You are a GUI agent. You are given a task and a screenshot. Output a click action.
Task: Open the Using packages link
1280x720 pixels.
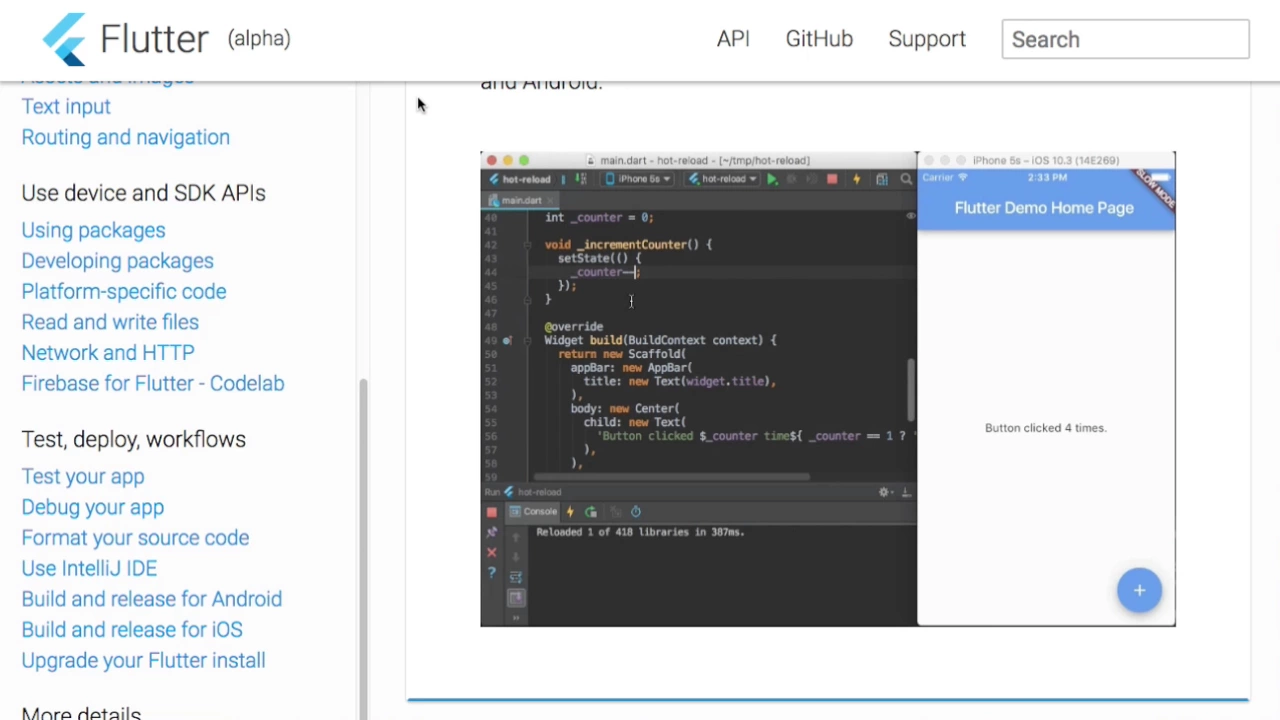pyautogui.click(x=93, y=230)
